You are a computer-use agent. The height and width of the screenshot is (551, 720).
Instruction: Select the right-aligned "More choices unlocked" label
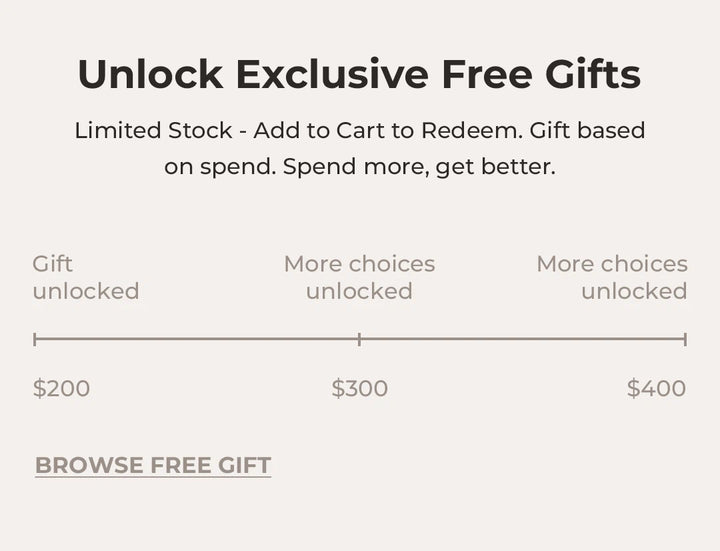click(x=612, y=278)
